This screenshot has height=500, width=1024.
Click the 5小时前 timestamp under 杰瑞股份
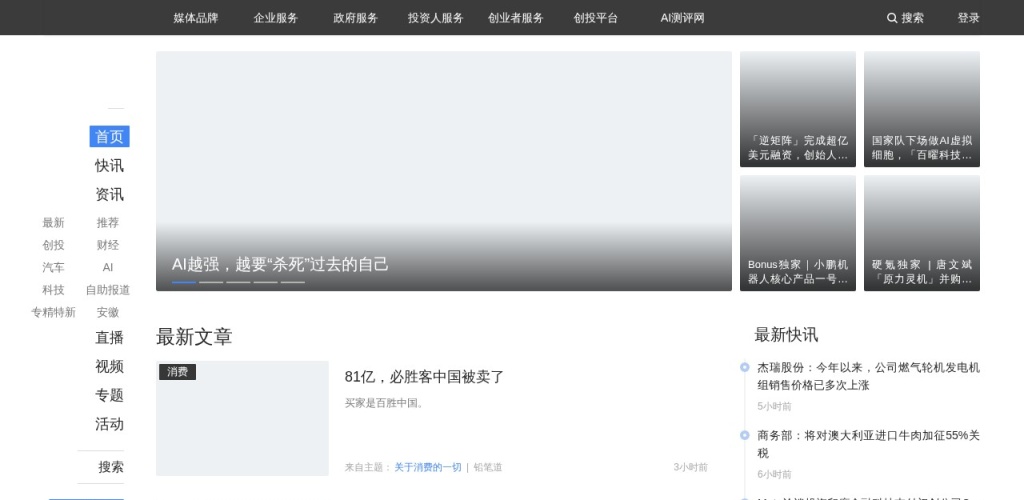pos(775,407)
